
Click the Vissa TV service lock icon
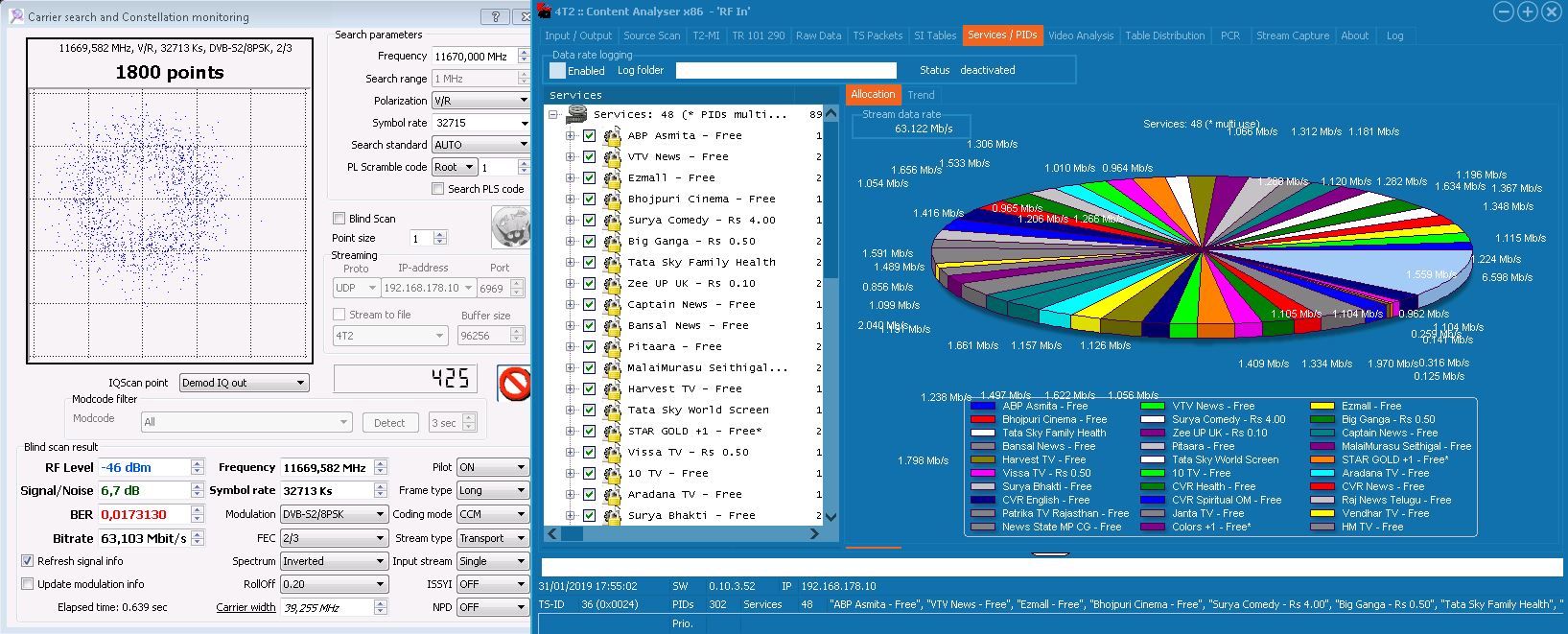coord(612,453)
